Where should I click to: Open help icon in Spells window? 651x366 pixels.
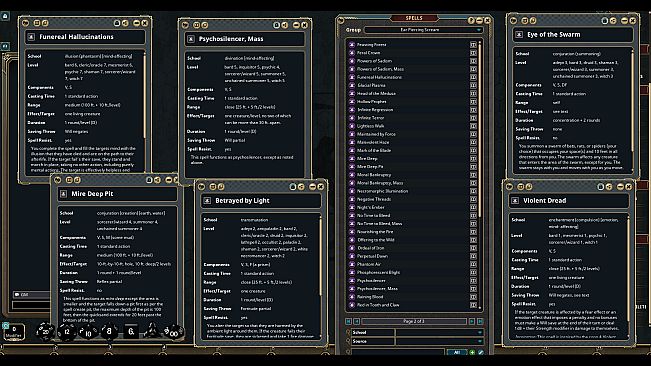tap(471, 20)
